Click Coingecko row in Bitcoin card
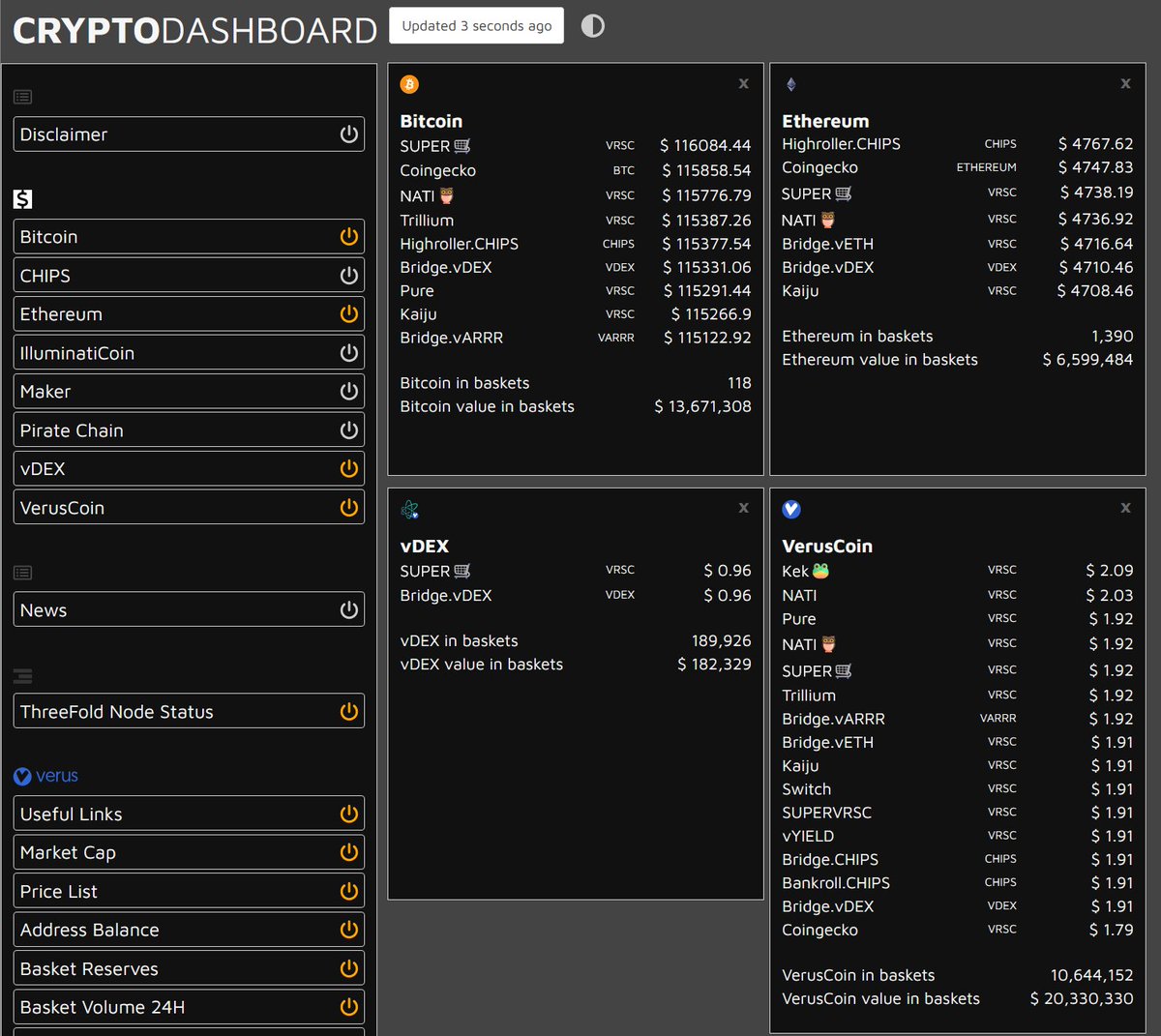The height and width of the screenshot is (1036, 1161). click(x=576, y=170)
